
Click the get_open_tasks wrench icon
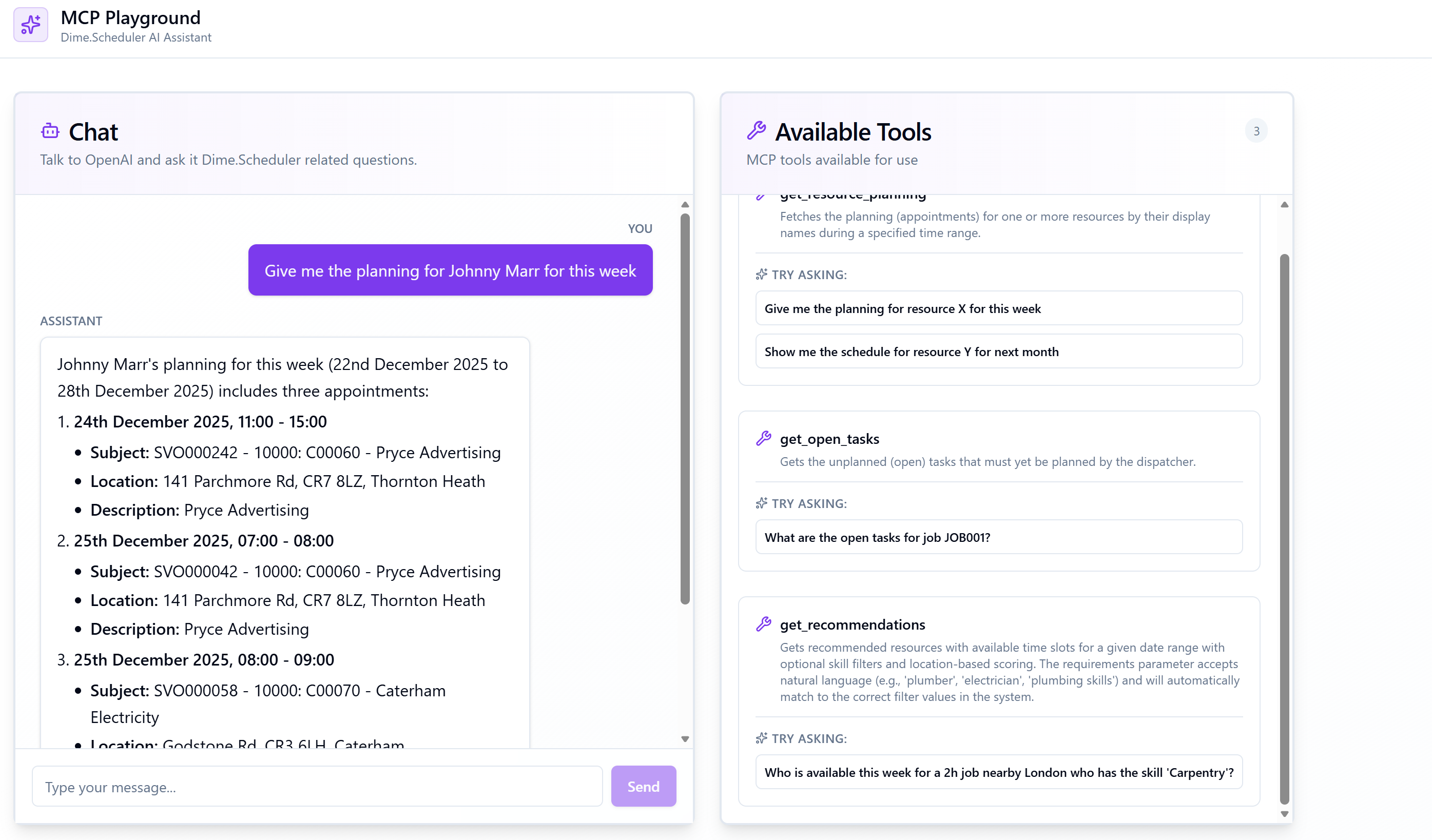[763, 438]
